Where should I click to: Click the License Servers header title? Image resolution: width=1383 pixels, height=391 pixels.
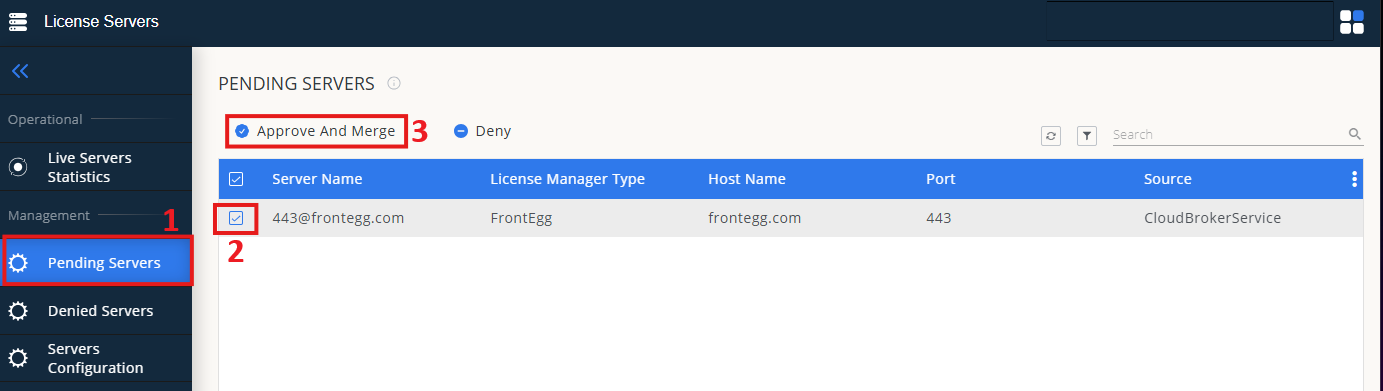click(x=101, y=21)
